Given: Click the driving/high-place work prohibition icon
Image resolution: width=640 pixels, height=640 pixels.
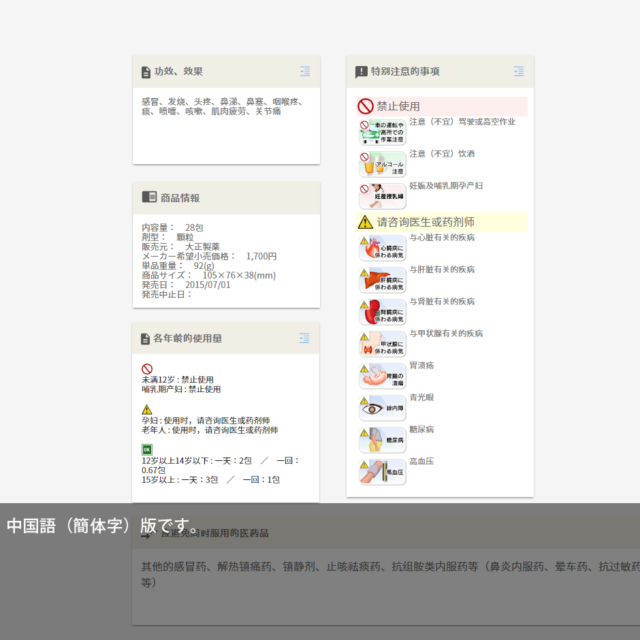Looking at the screenshot, I should [382, 131].
